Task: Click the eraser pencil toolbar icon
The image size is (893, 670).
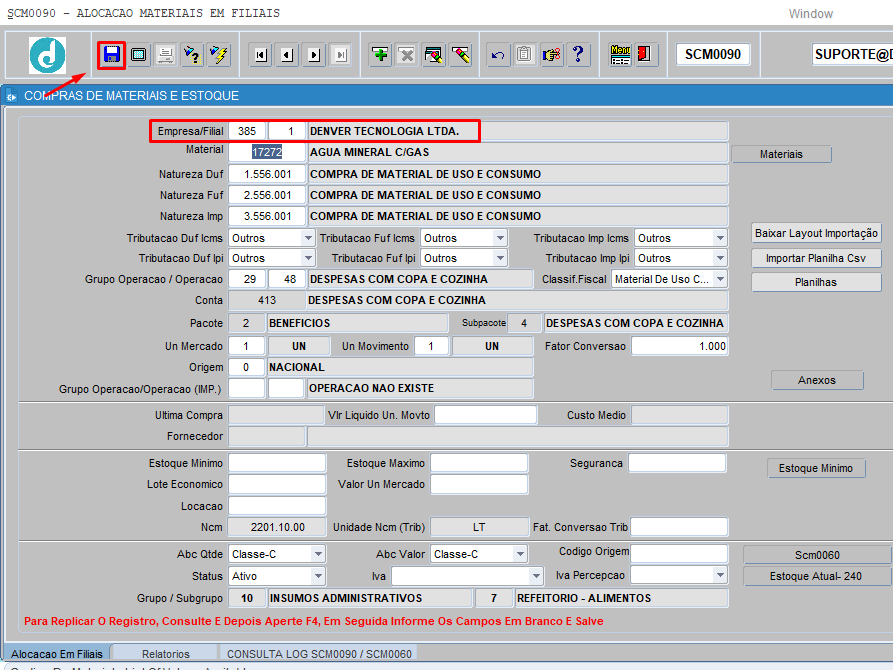Action: (460, 55)
